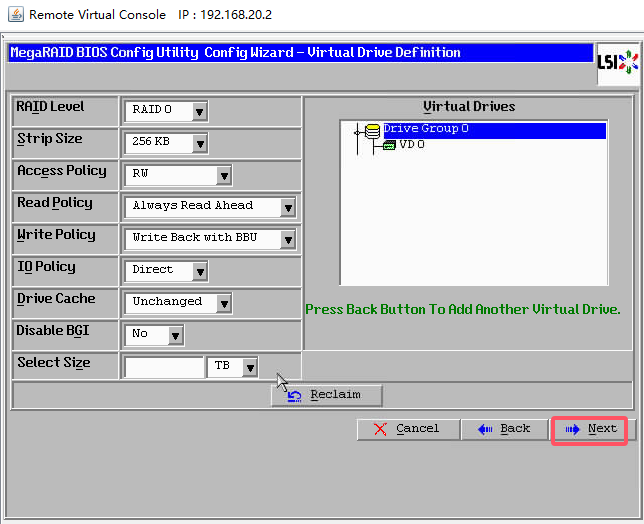Click the RAID Level label
The image size is (644, 524).
(x=50, y=107)
